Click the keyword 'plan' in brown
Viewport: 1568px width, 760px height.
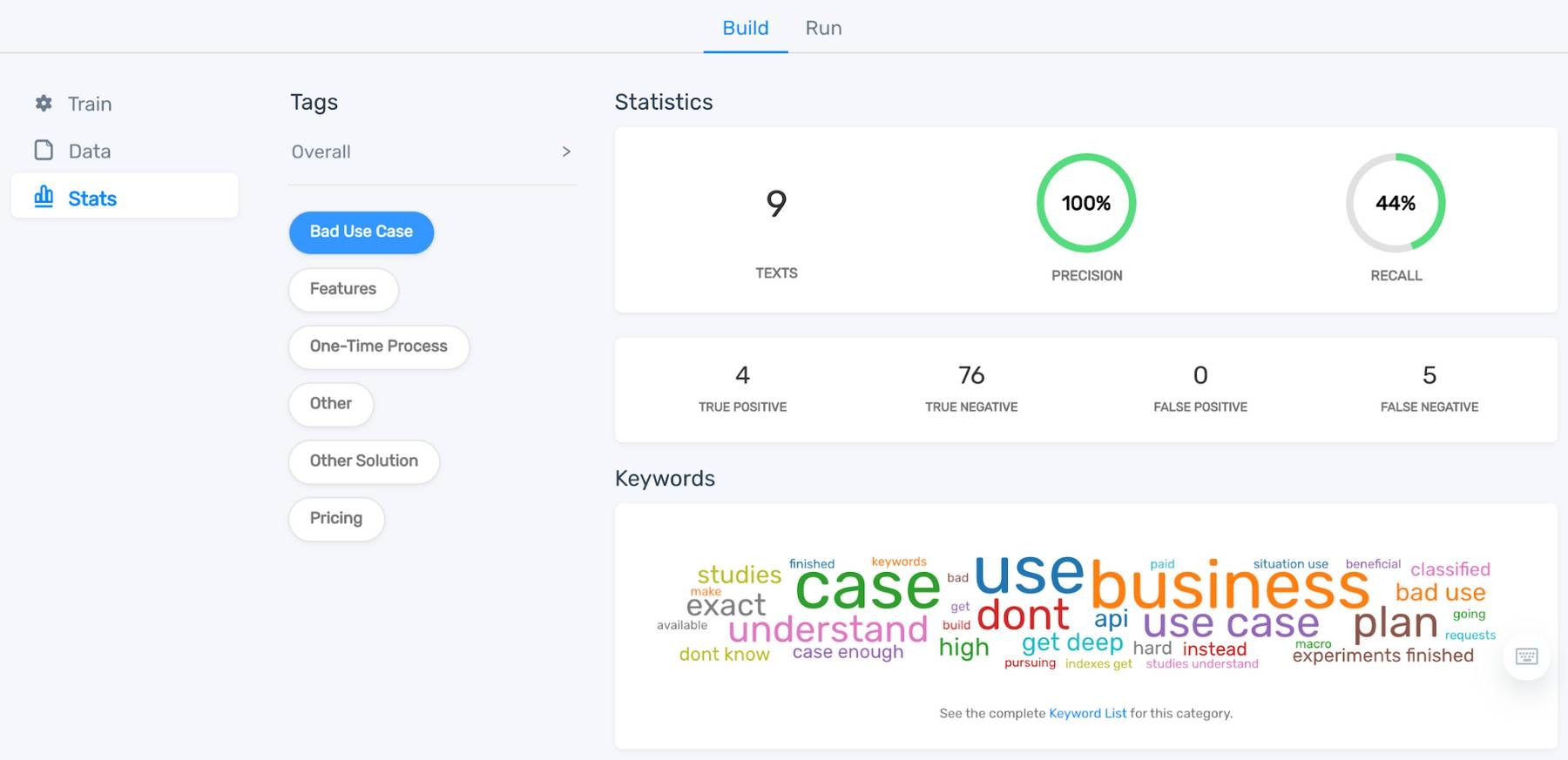click(1396, 623)
